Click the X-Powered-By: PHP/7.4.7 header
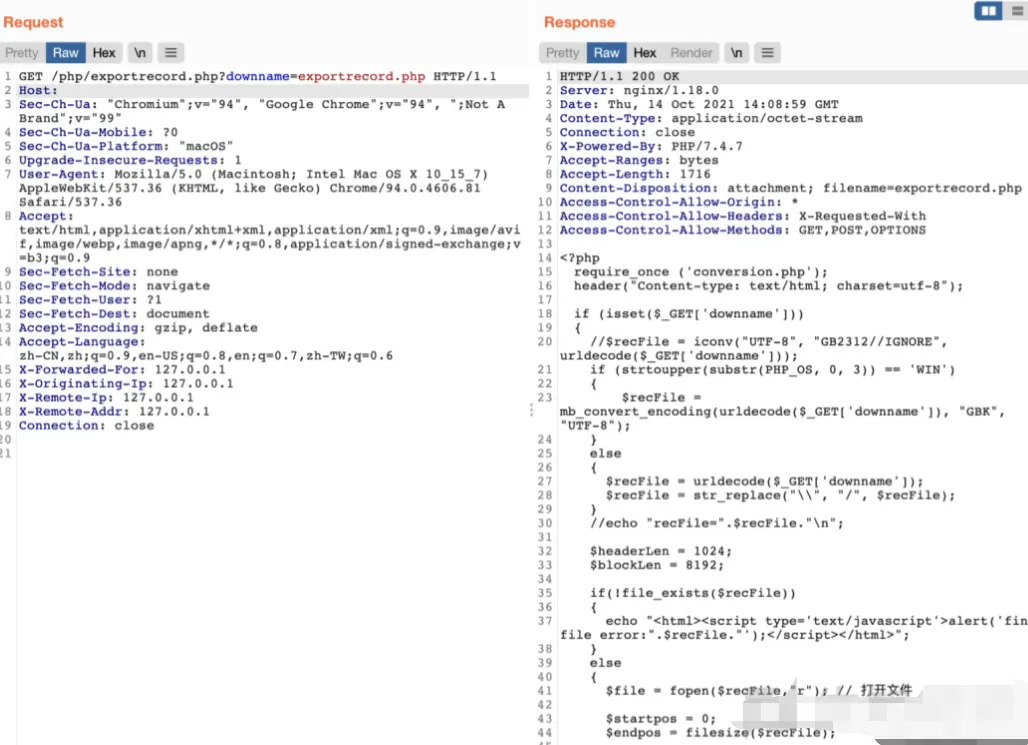1028x745 pixels. (651, 146)
